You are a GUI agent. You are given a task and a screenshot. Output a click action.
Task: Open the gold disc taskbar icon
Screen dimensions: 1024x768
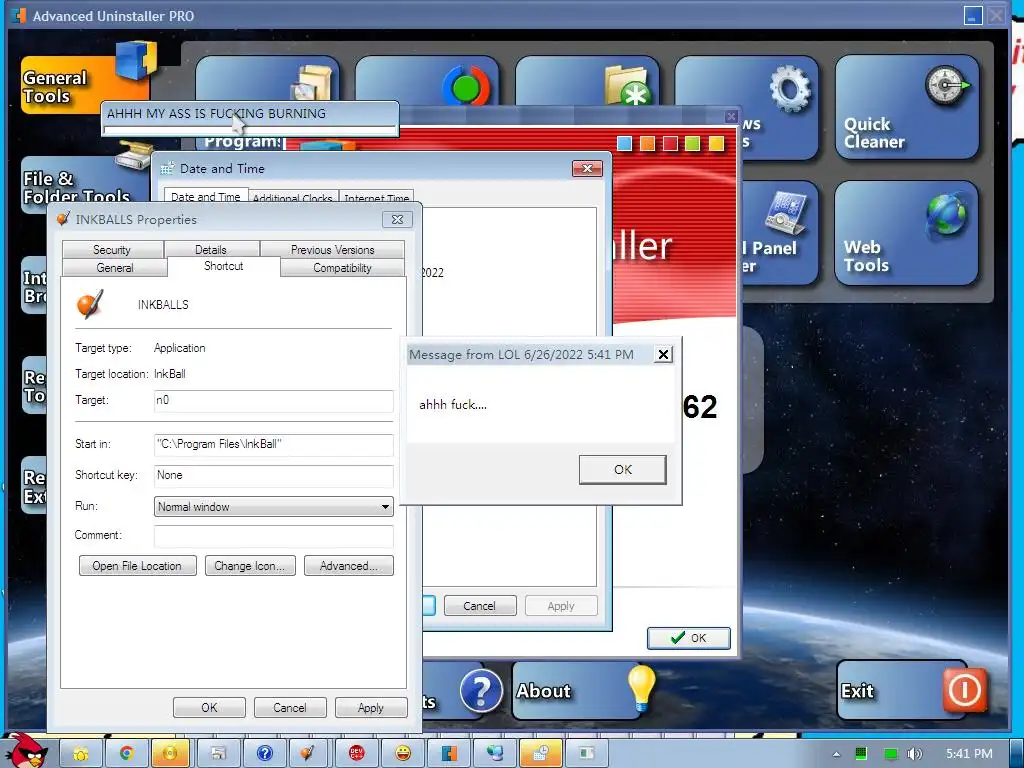pos(170,754)
